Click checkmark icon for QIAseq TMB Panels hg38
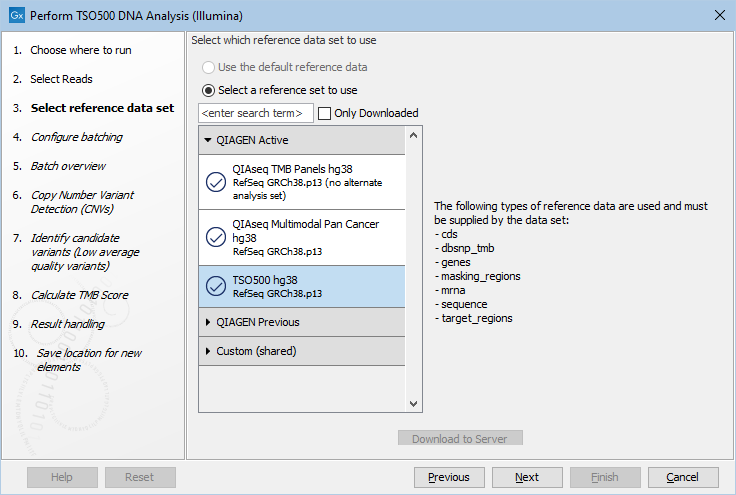Screen dimensions: 736x495 tap(215, 182)
